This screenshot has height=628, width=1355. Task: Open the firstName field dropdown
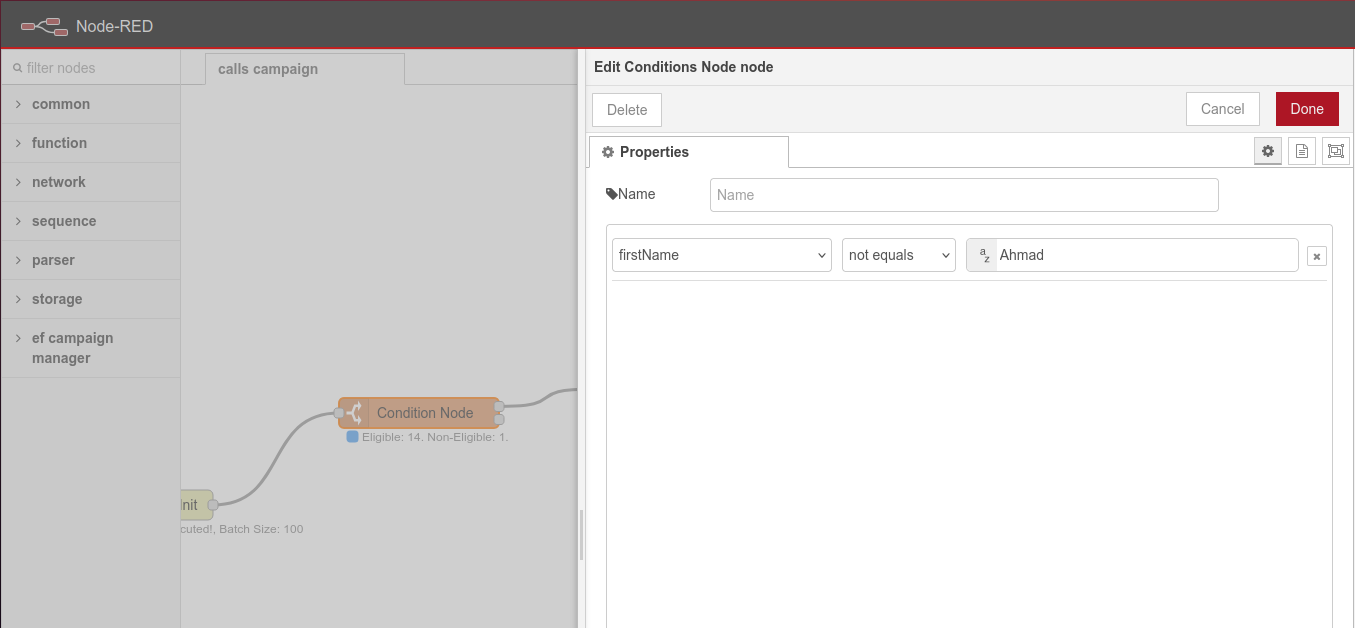pos(721,255)
